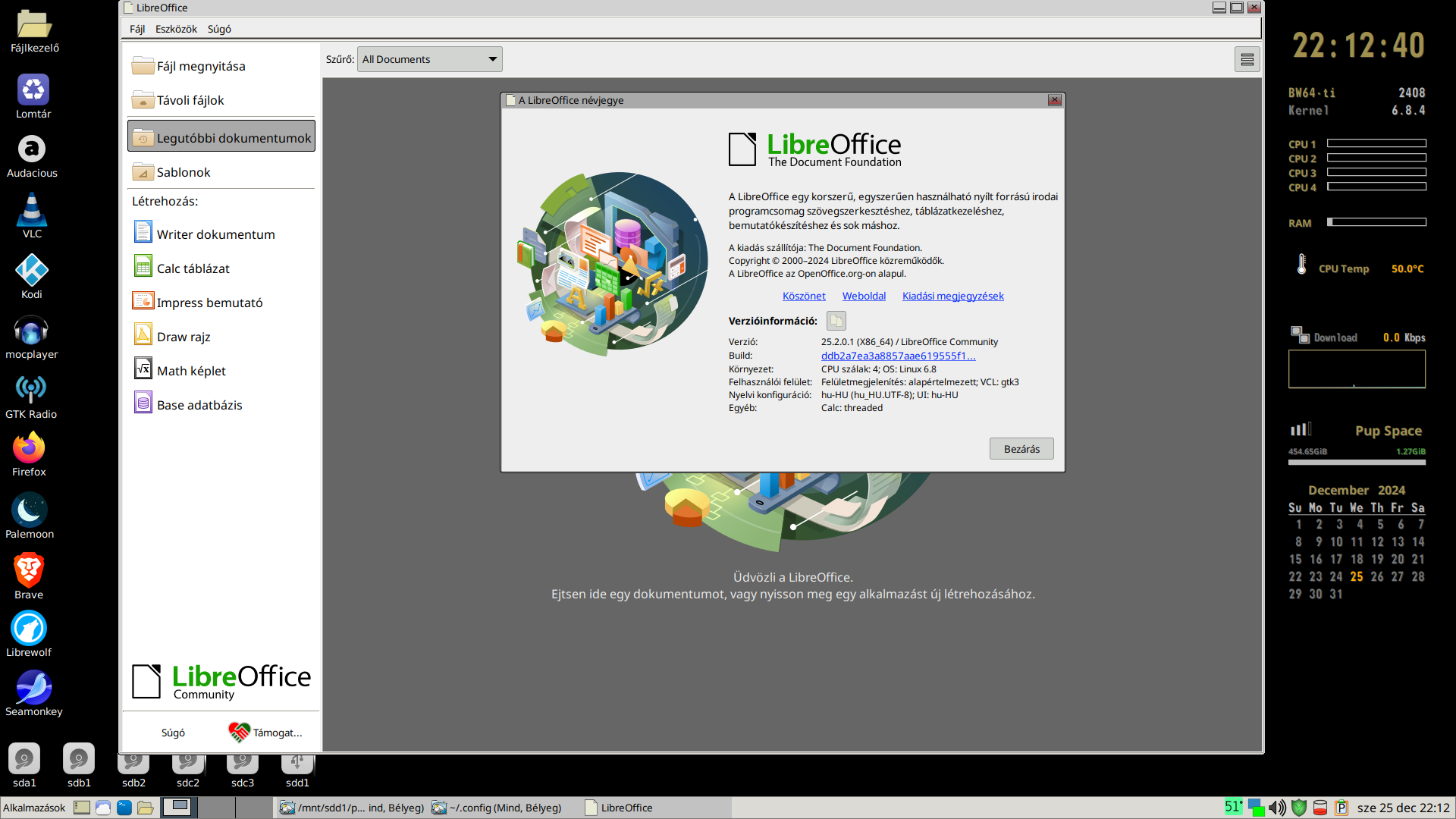Open the Köszönet credits link
The image size is (1456, 819).
(x=804, y=296)
